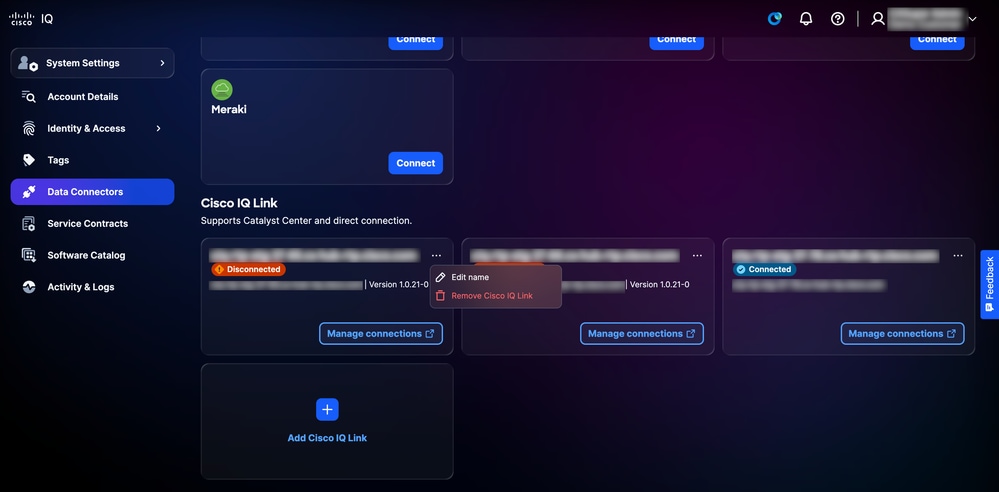999x492 pixels.
Task: Manage connections on Connected link card
Action: click(x=902, y=334)
